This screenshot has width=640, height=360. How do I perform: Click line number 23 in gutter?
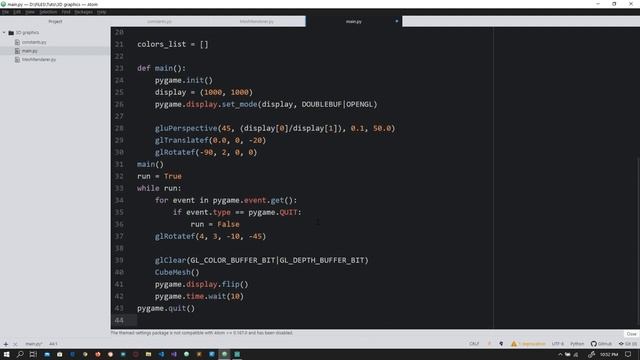pyautogui.click(x=119, y=68)
